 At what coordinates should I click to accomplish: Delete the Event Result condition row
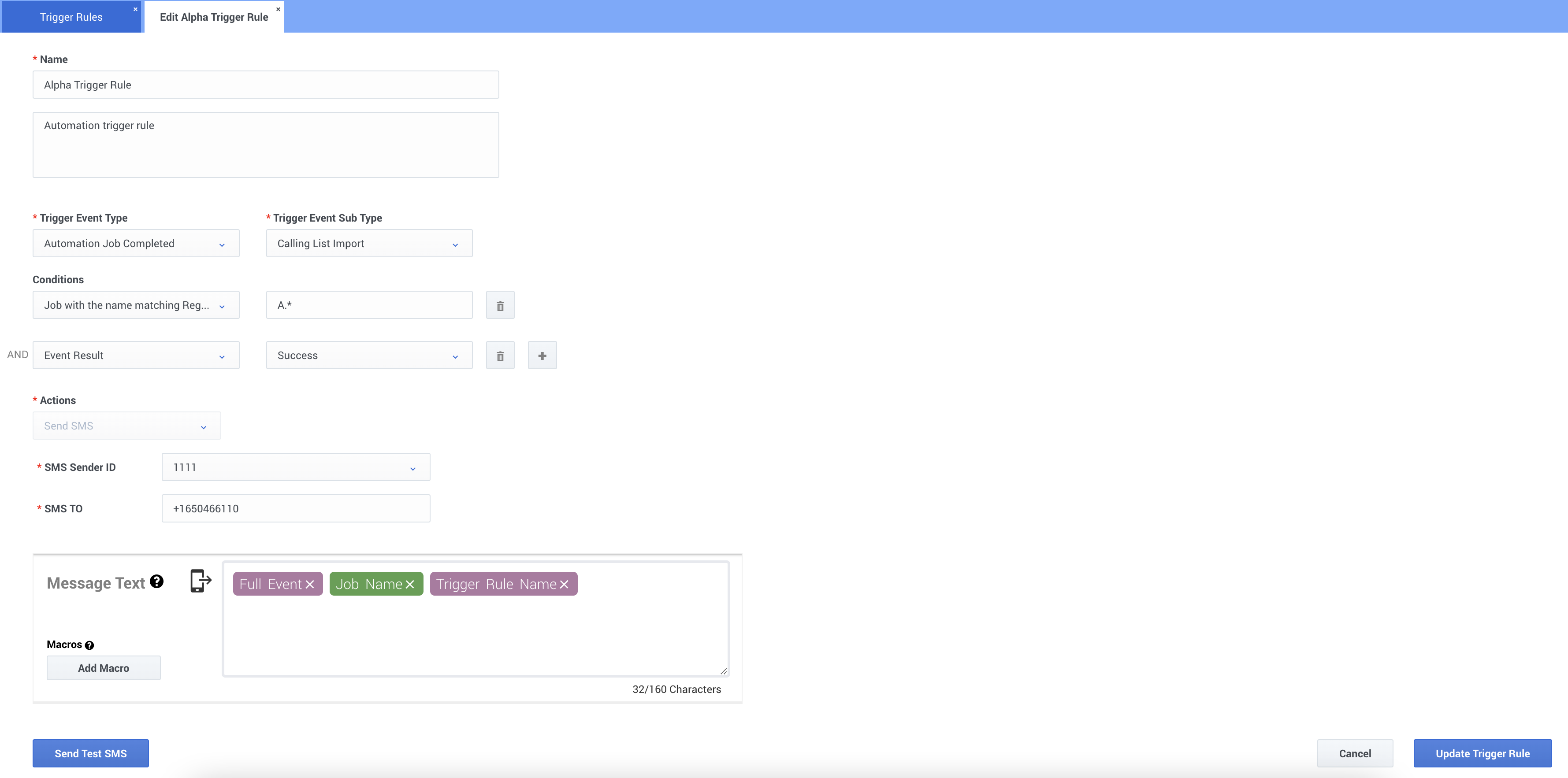coord(500,356)
